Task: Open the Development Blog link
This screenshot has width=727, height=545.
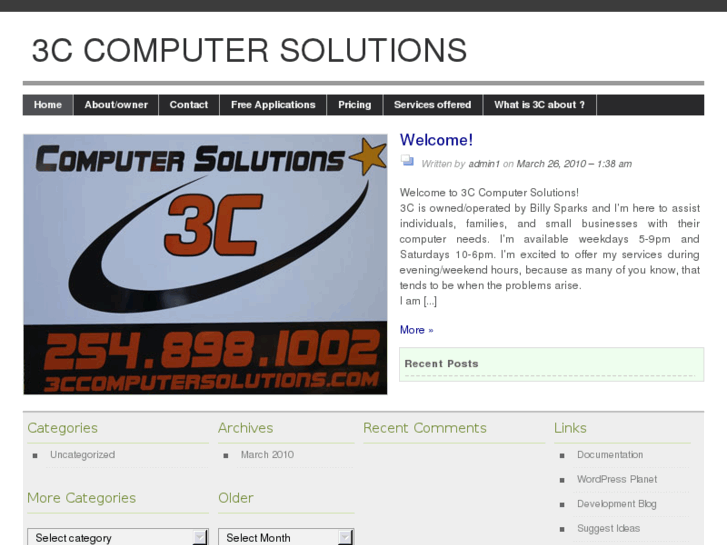Action: [617, 504]
